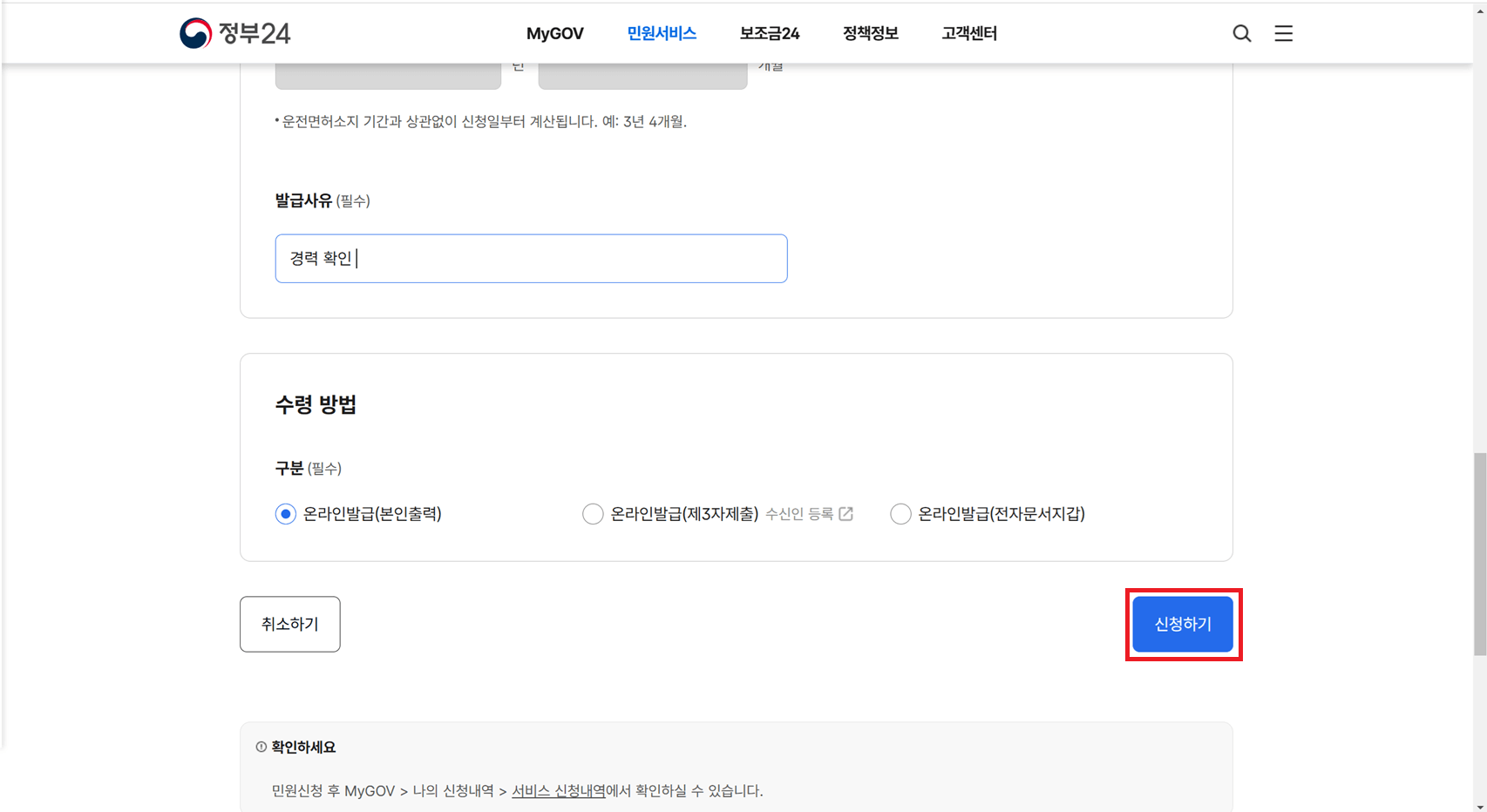Open the 수신인 등록 external link icon
1487x812 pixels.
[845, 514]
